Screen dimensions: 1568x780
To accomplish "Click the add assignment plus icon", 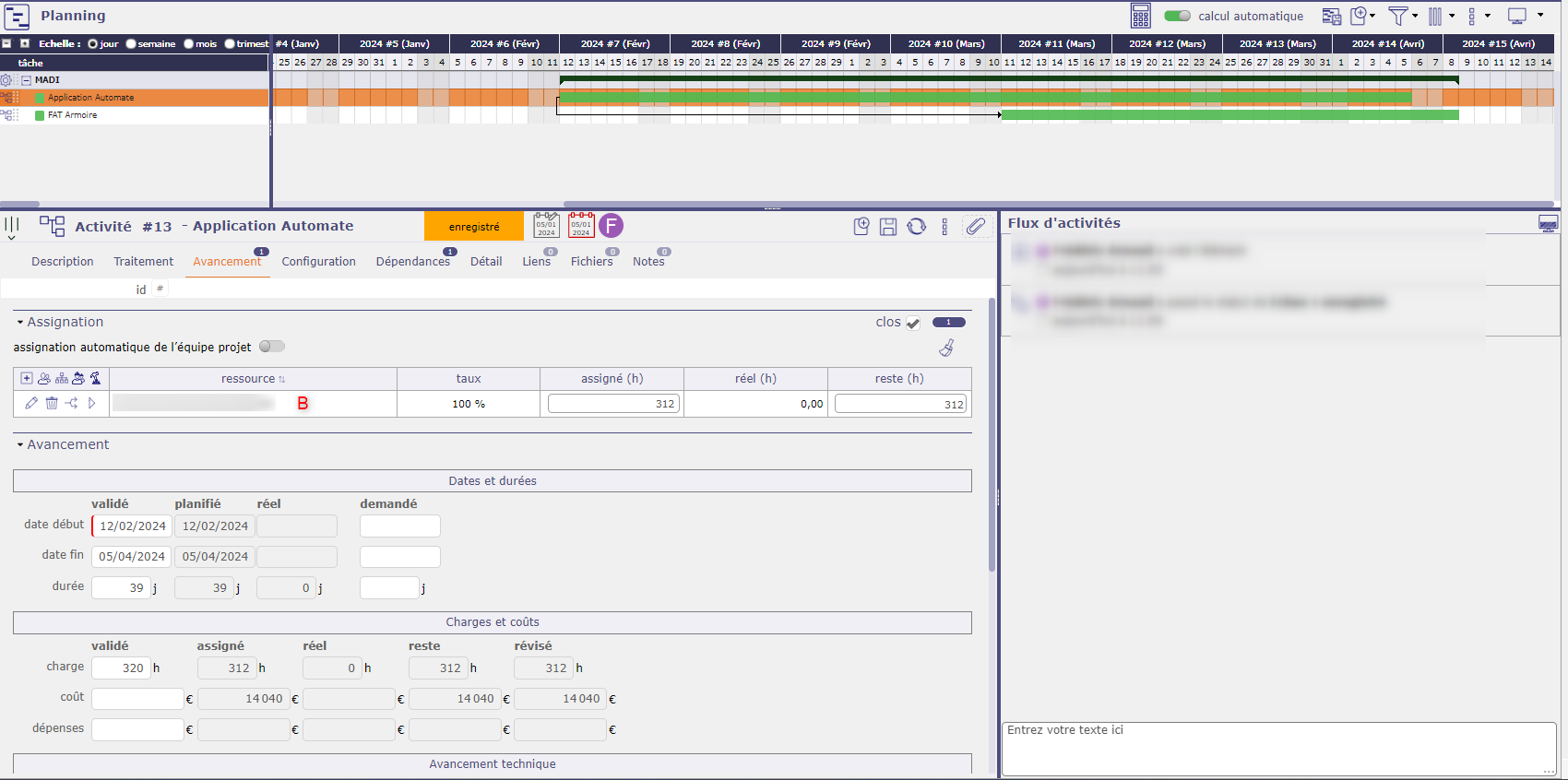I will (27, 378).
